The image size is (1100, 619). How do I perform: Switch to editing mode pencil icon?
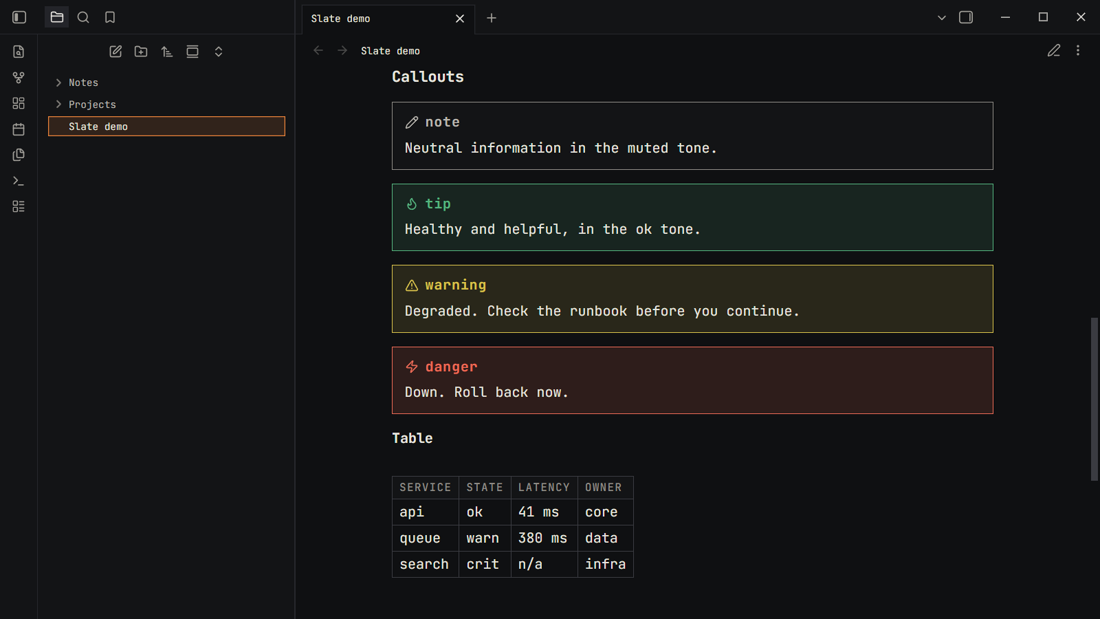[1054, 51]
